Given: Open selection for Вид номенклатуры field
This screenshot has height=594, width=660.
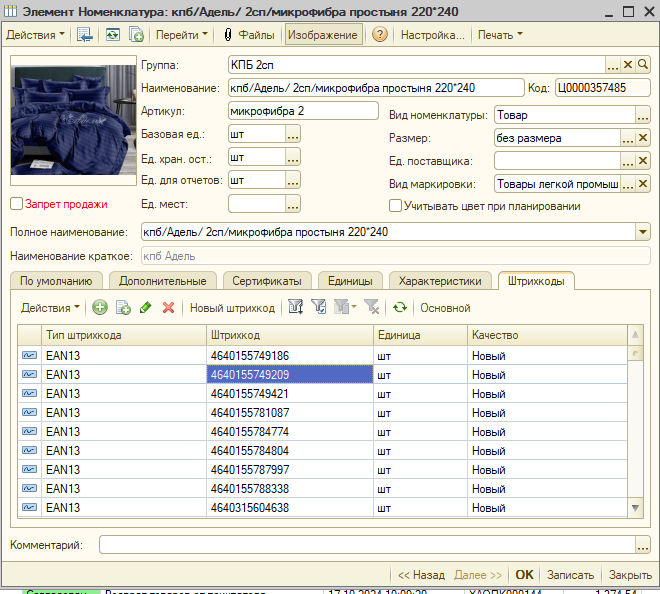Looking at the screenshot, I should [x=643, y=115].
